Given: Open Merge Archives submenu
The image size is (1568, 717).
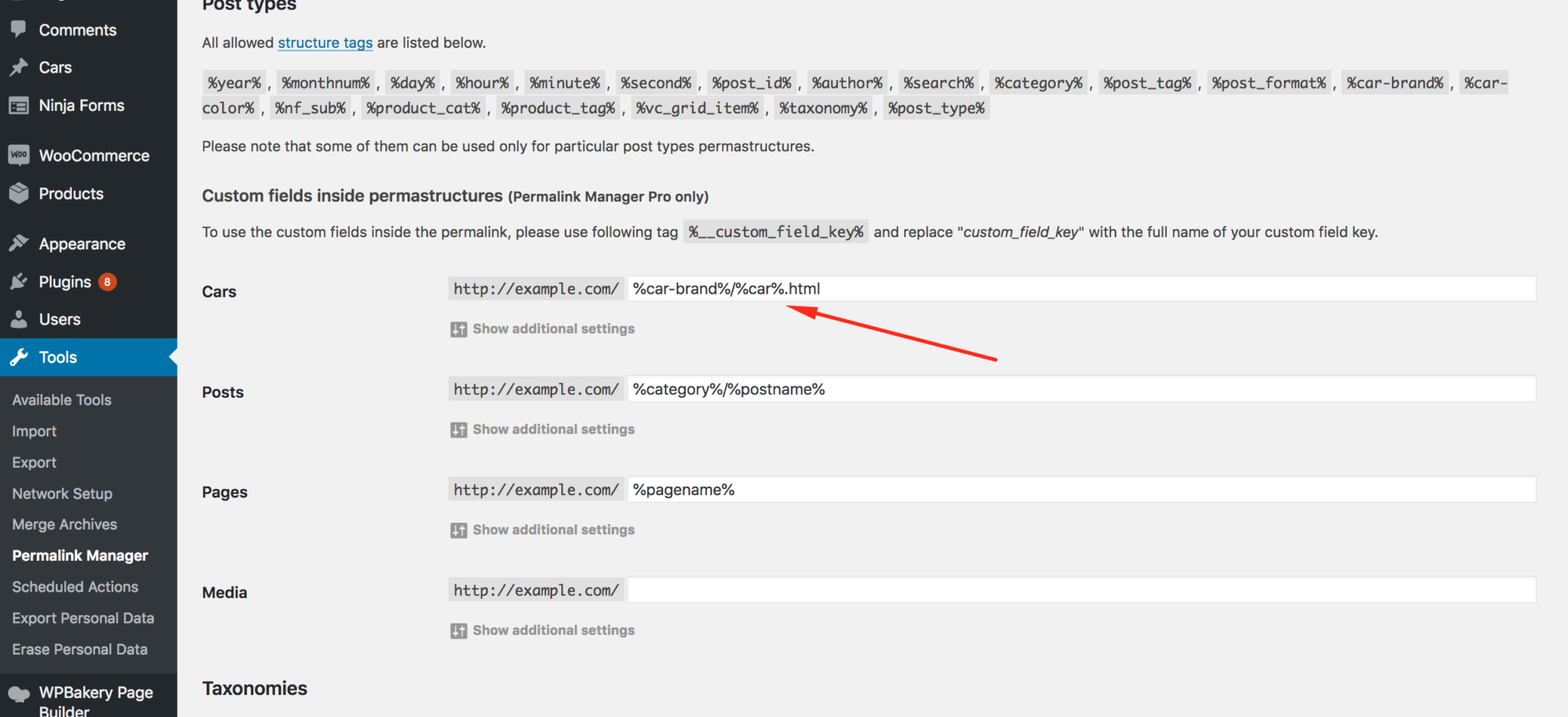Looking at the screenshot, I should [x=64, y=524].
